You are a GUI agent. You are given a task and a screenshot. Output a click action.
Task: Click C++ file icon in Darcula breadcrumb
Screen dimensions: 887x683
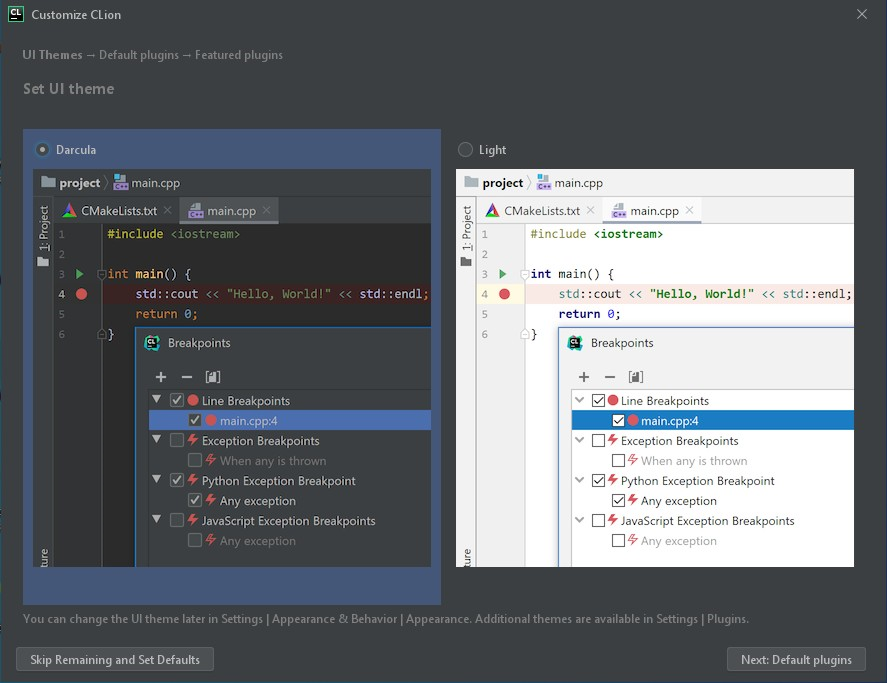tap(120, 182)
